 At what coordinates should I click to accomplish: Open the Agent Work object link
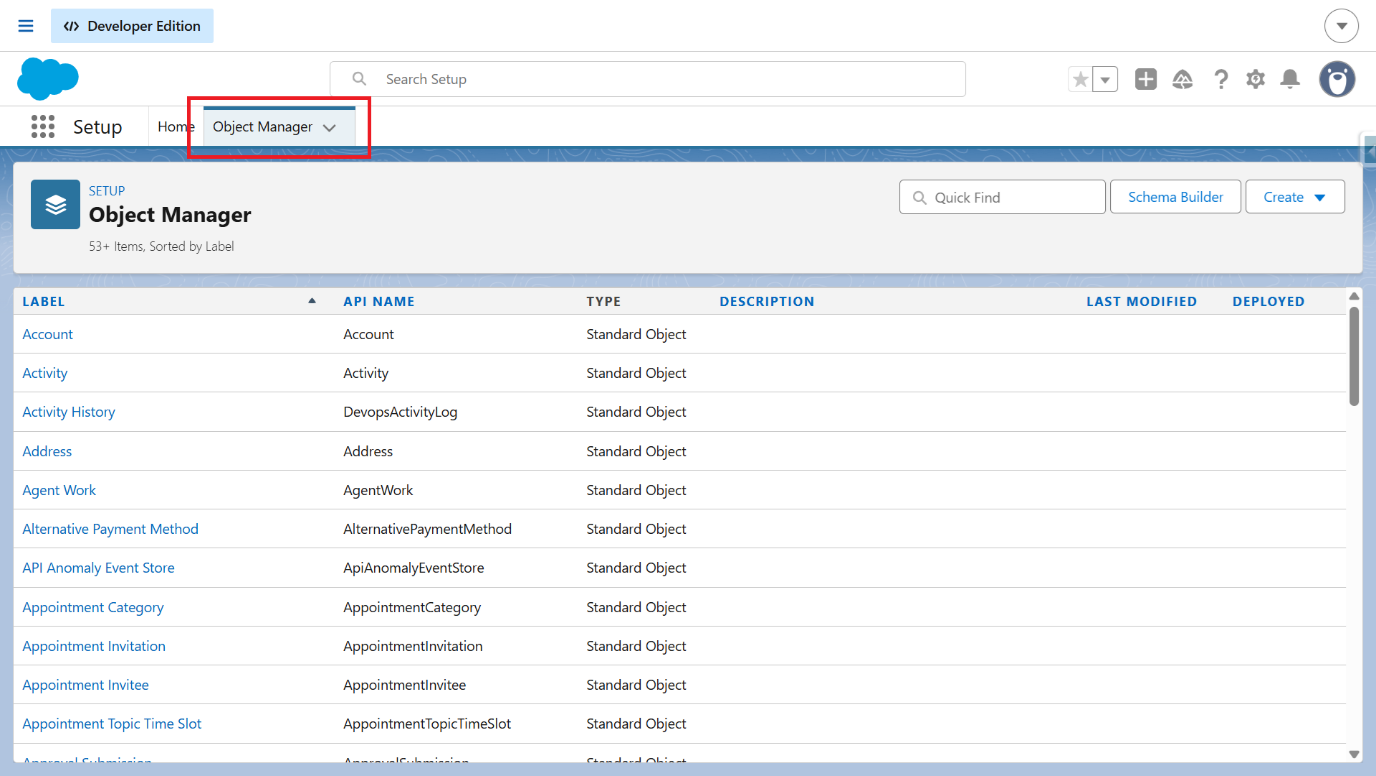tap(59, 490)
